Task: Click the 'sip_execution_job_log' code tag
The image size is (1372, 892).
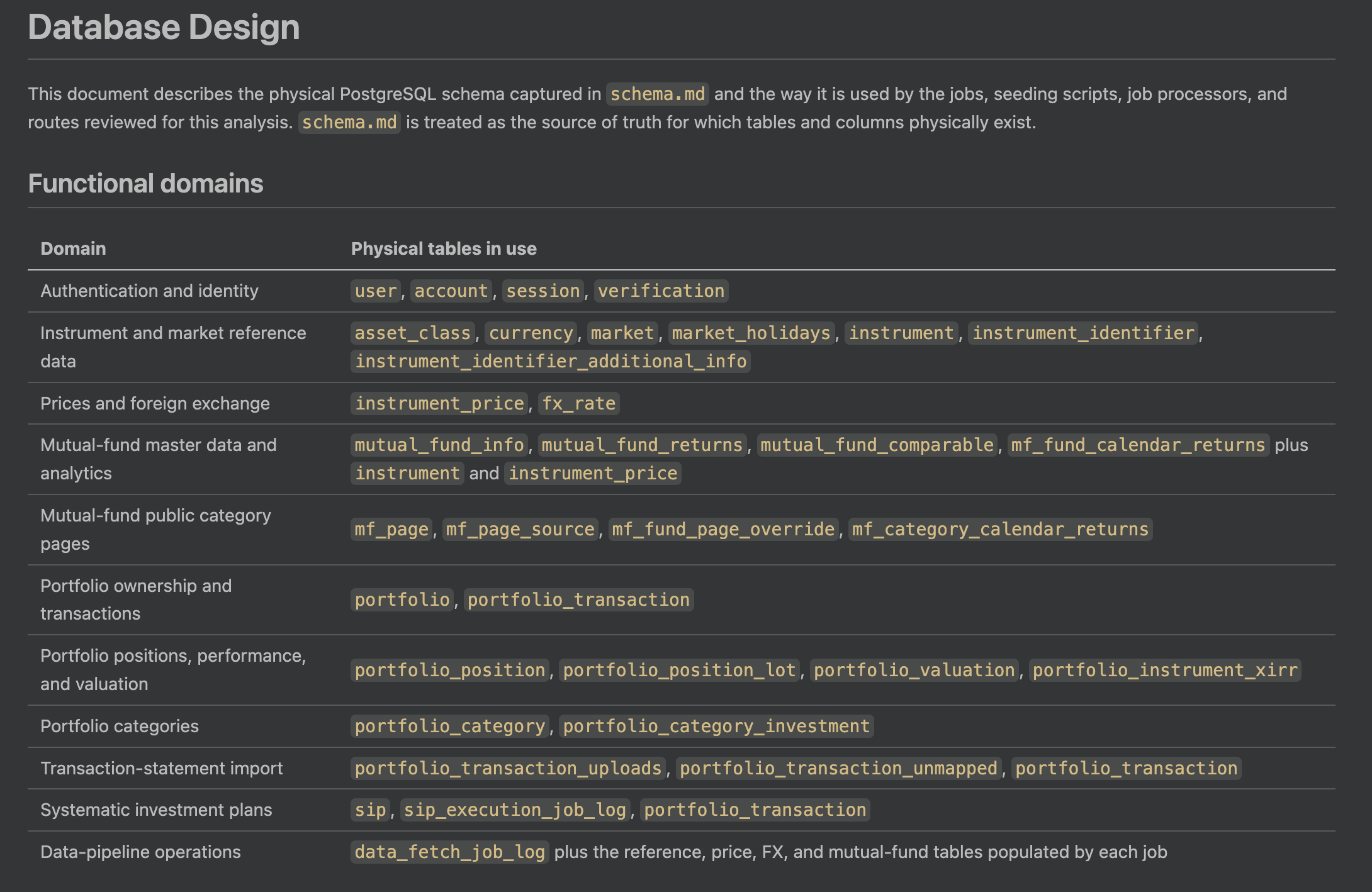Action: coord(515,810)
